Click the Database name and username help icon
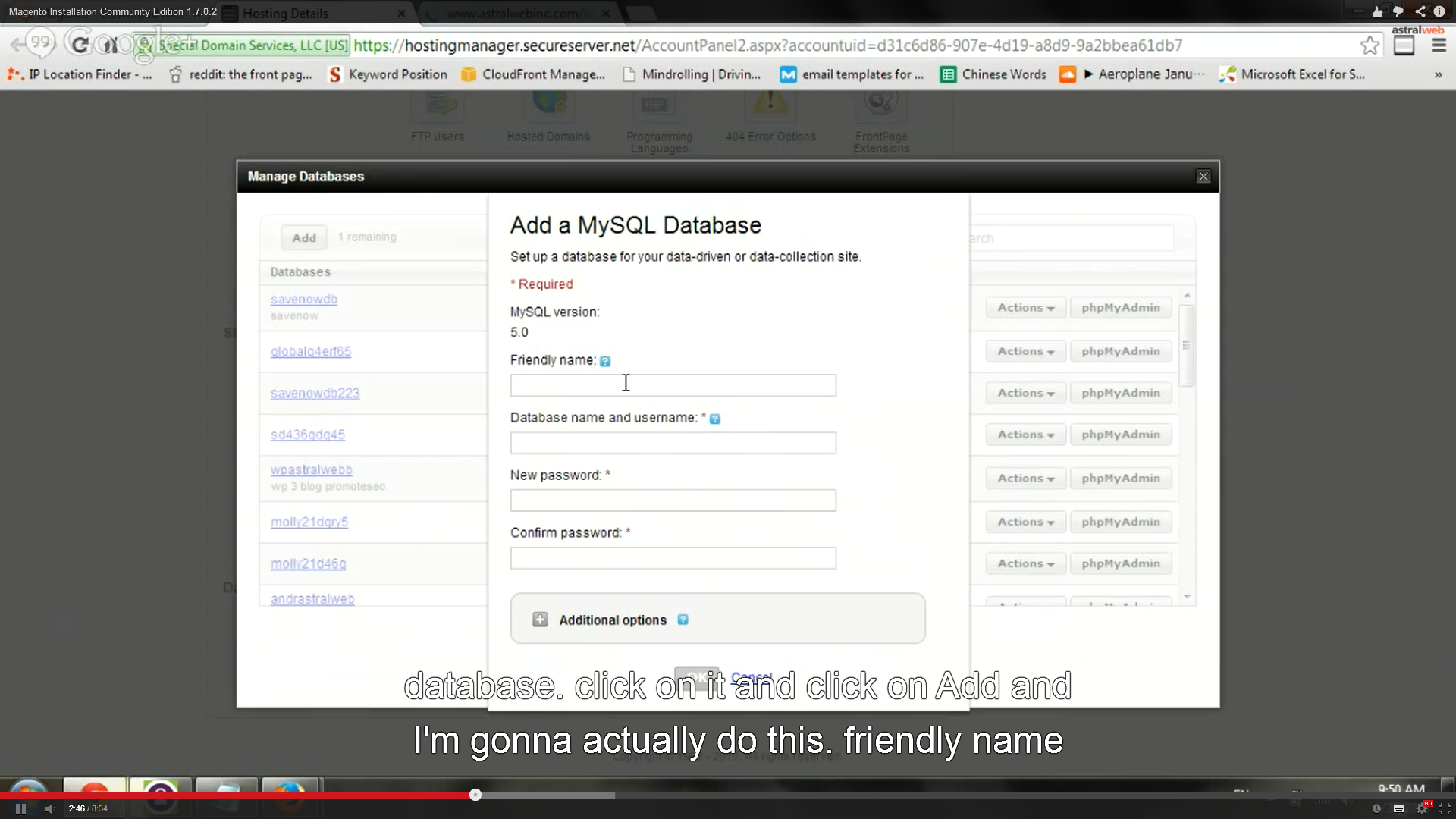This screenshot has width=1456, height=819. pyautogui.click(x=714, y=419)
